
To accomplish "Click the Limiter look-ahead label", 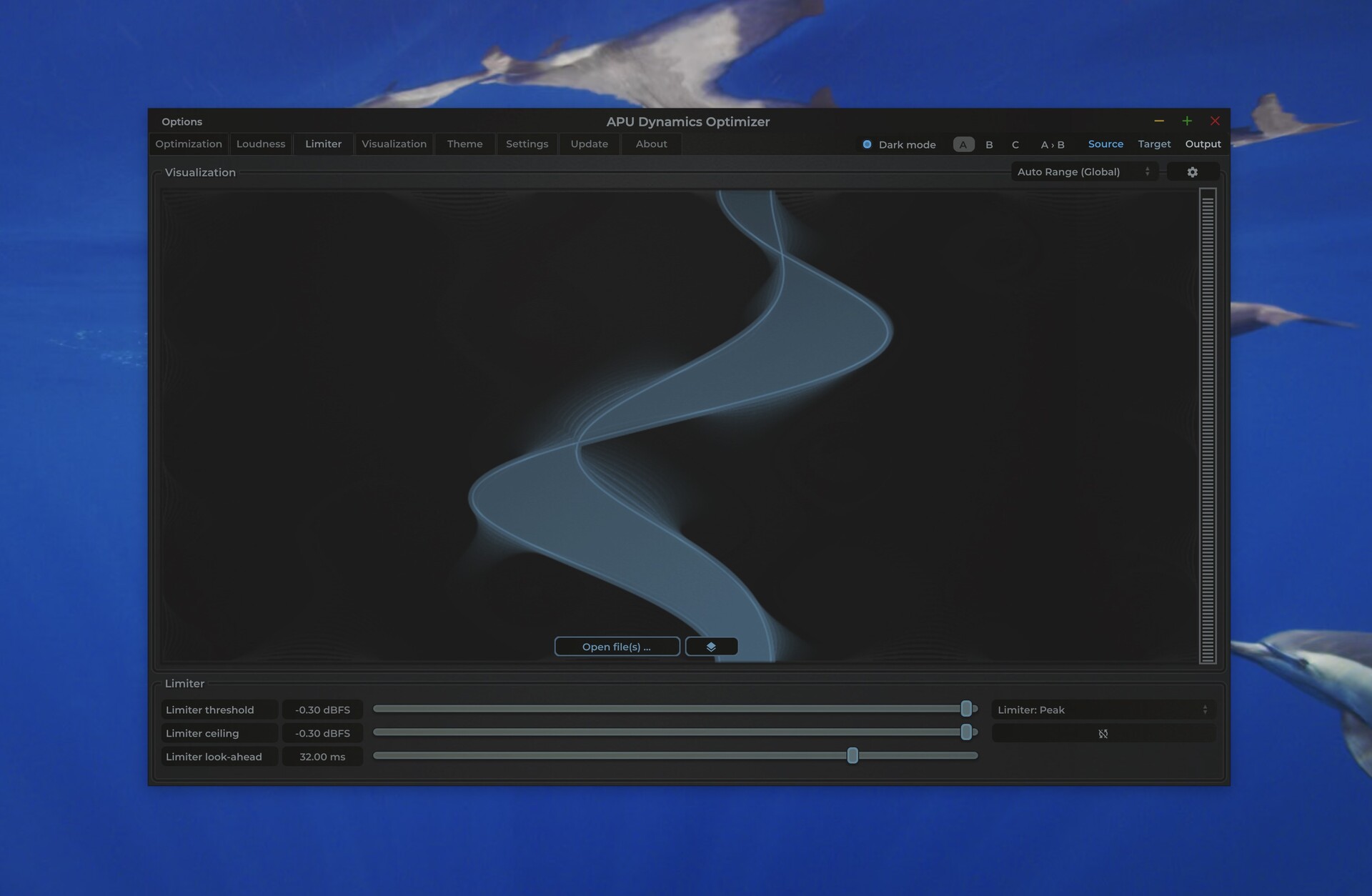I will 219,757.
